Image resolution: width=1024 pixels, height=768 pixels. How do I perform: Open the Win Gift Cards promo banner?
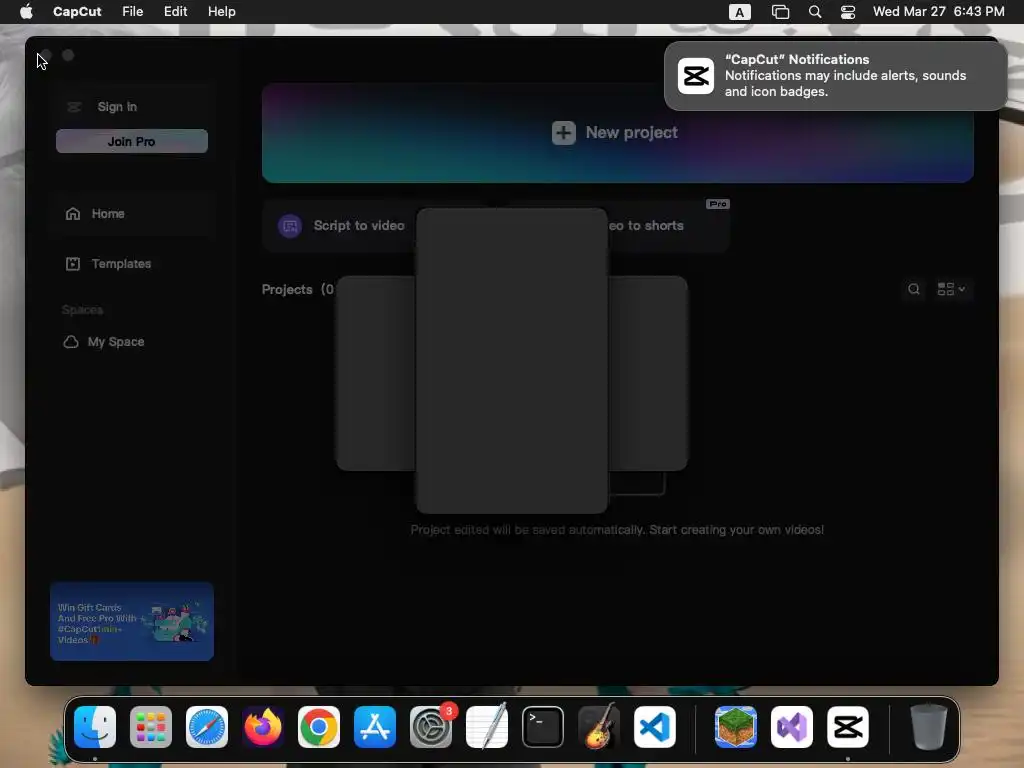(132, 621)
